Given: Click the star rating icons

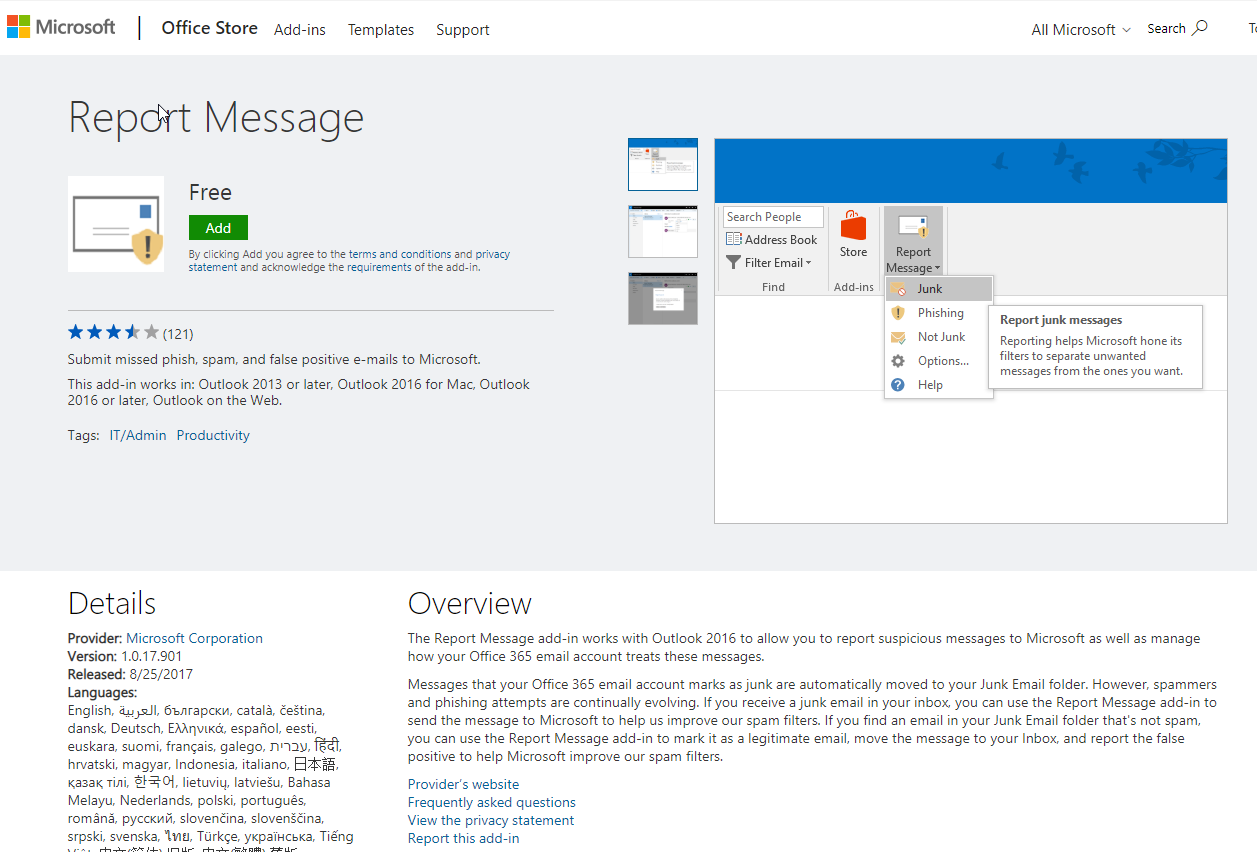Looking at the screenshot, I should [x=113, y=332].
